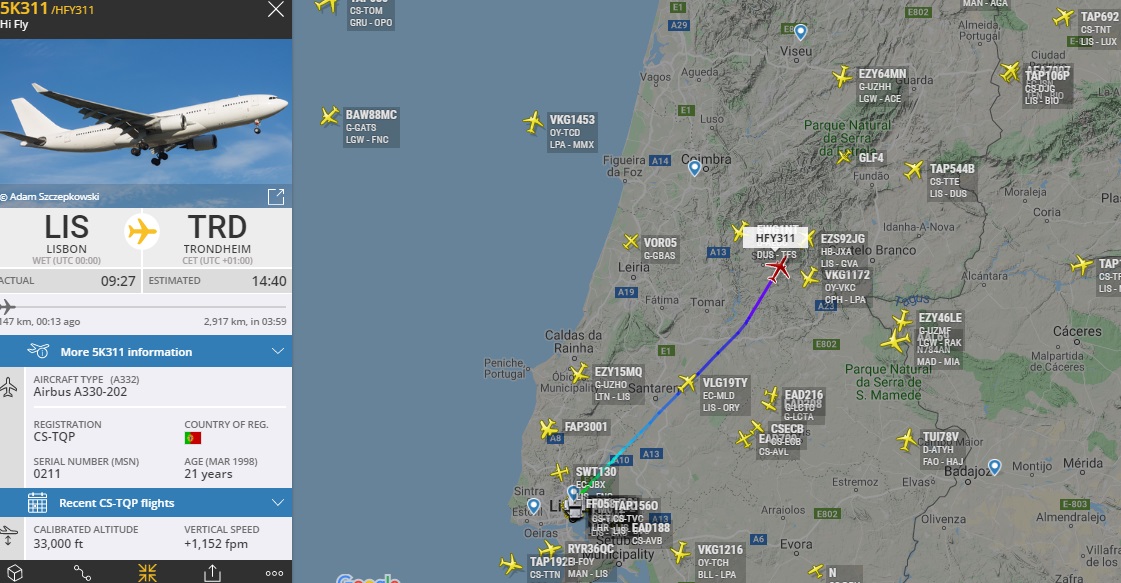Viewport: 1121px width, 583px height.
Task: Click the flight progress bar
Action: point(146,307)
